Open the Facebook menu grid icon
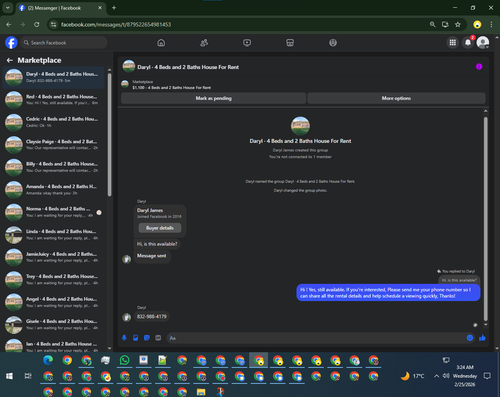Image resolution: width=500 pixels, height=397 pixels. [x=453, y=43]
